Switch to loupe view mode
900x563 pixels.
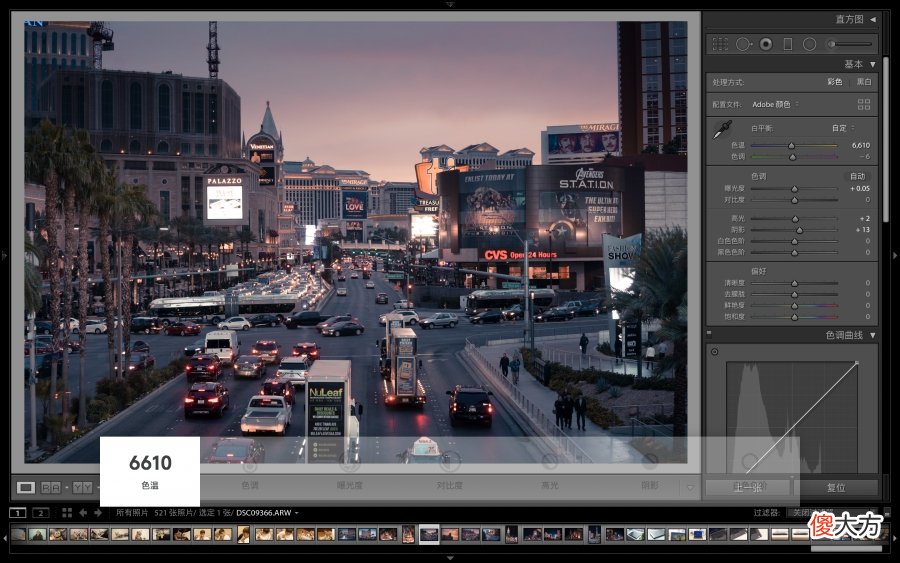(x=25, y=487)
